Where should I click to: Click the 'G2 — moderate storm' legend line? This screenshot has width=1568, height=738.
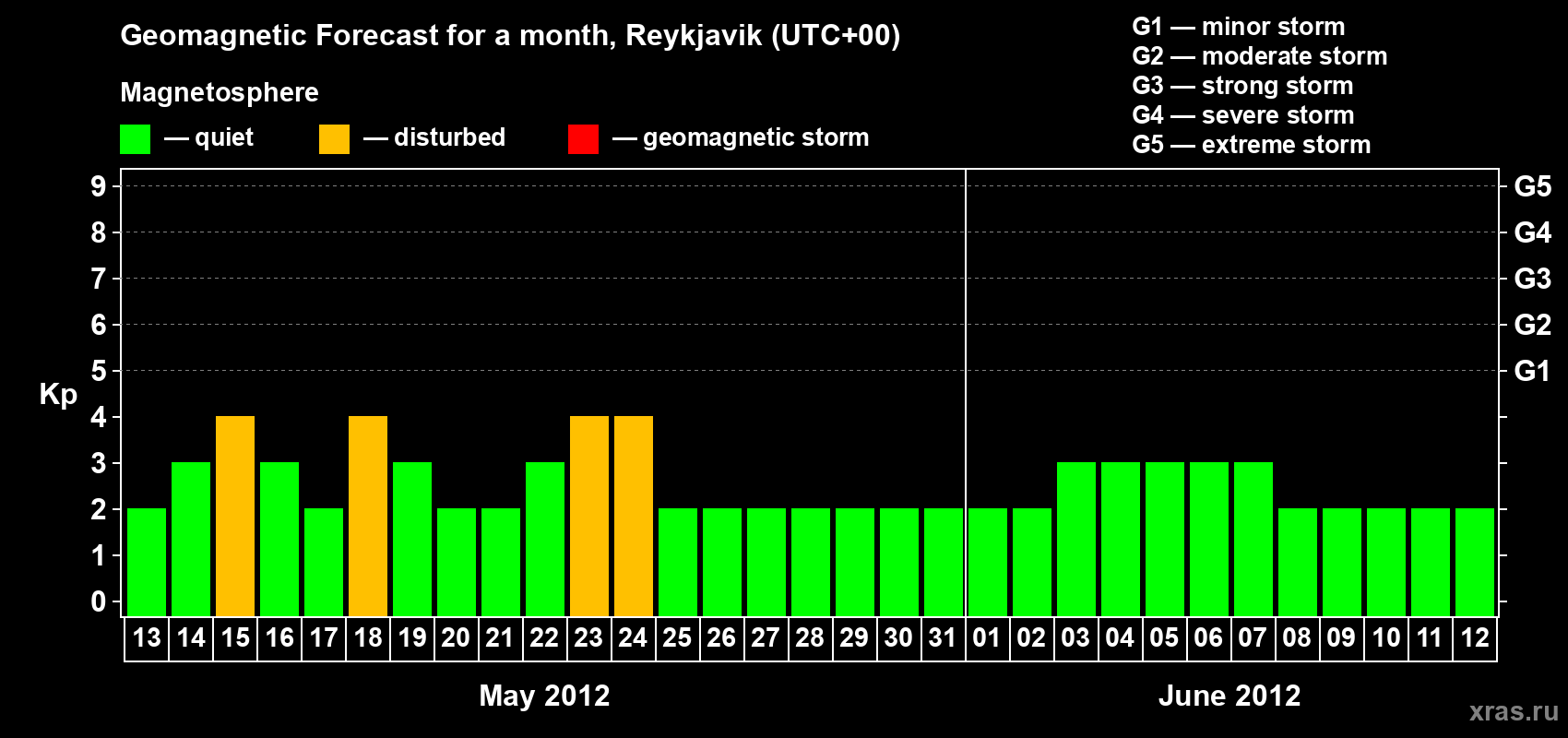click(x=1260, y=56)
